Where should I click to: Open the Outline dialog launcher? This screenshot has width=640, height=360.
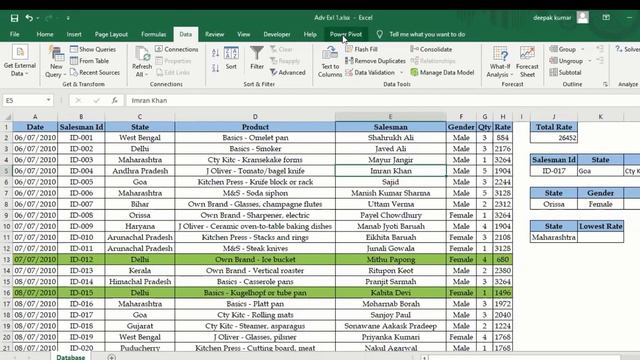tap(605, 84)
